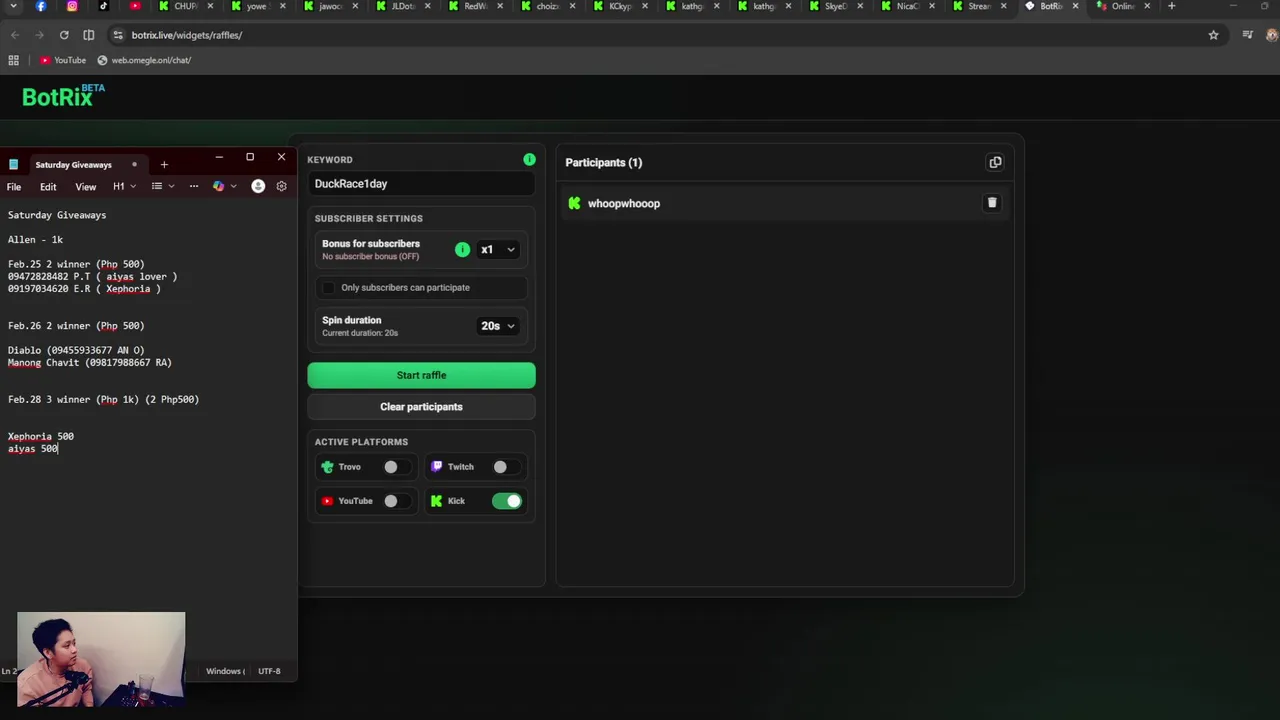Open the browser split view icon

(x=89, y=35)
